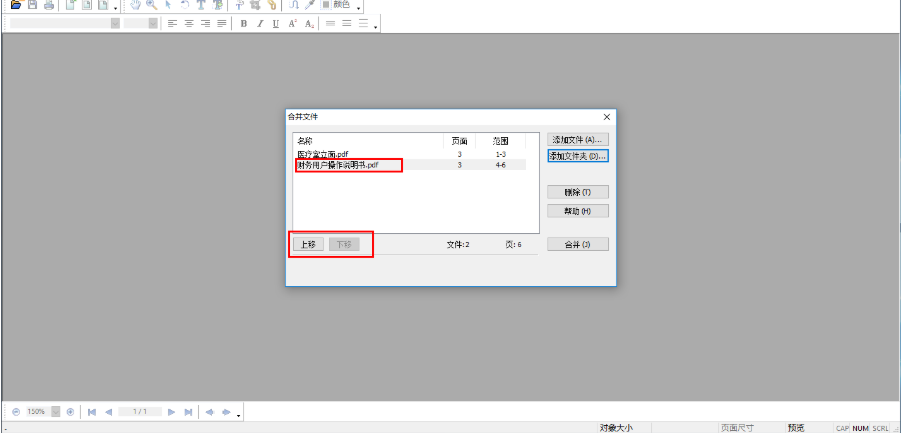Click 添加文件夹 (D)... button
902x433 pixels.
pos(578,156)
